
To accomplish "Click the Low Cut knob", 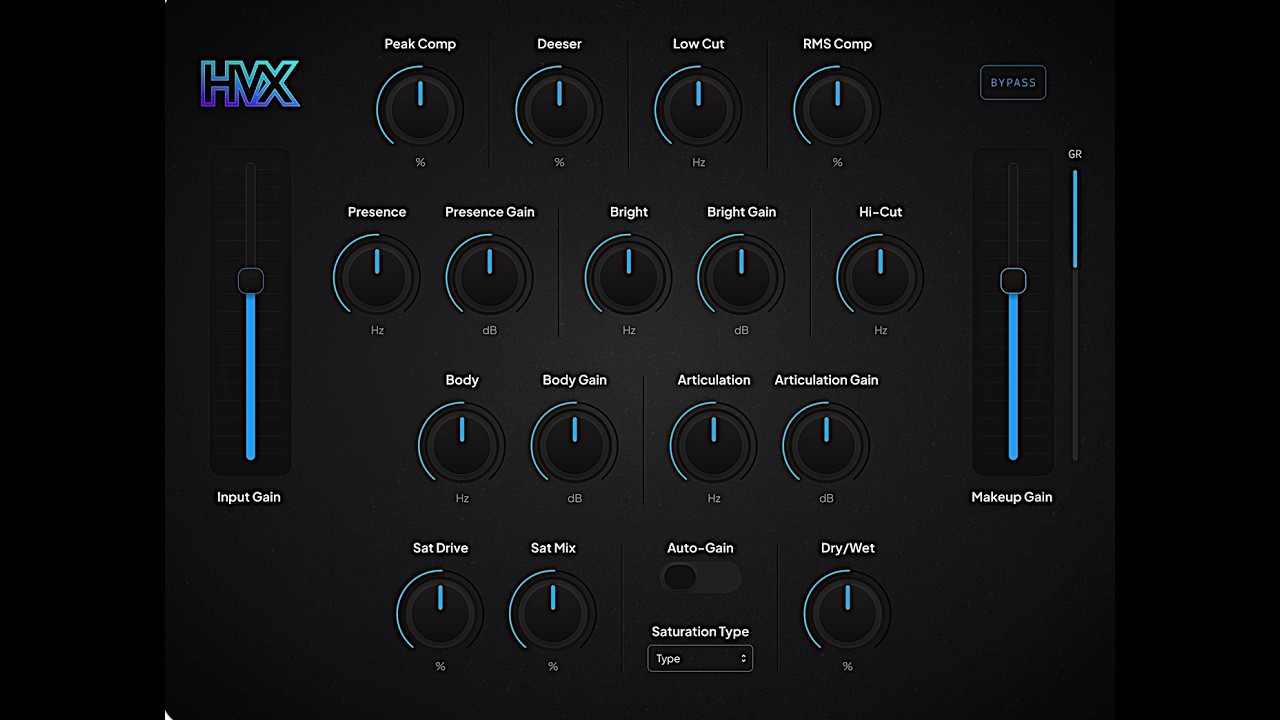I will (698, 109).
